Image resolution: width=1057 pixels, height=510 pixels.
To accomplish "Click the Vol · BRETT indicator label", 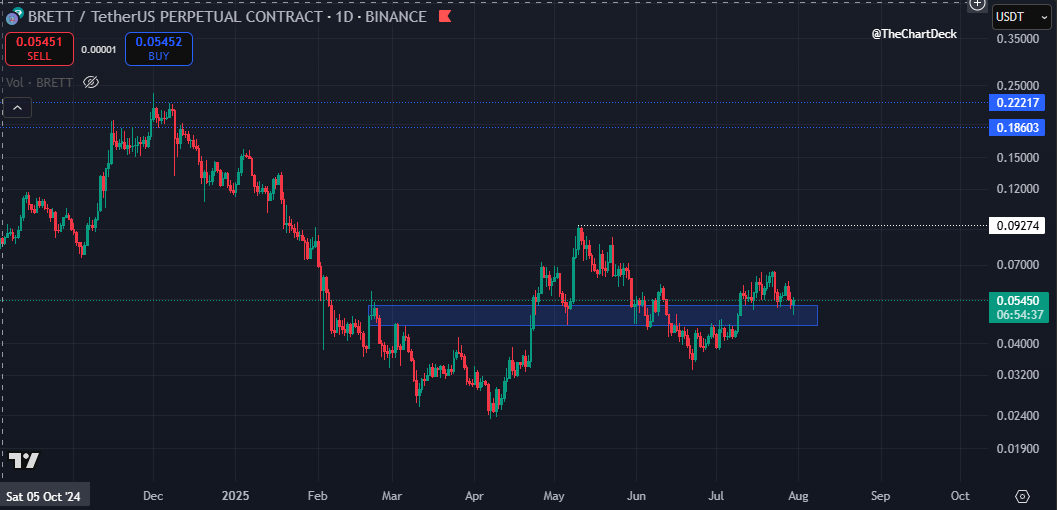I will pos(39,82).
